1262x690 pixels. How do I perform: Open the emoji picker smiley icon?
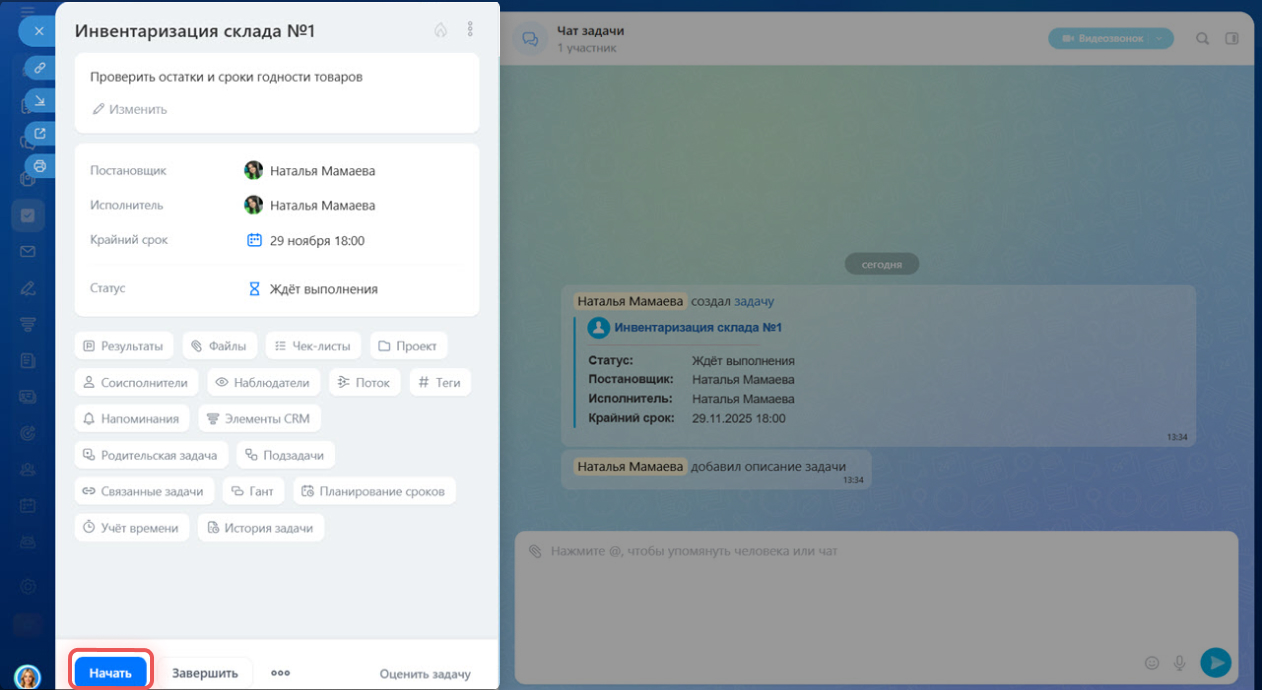[1151, 662]
